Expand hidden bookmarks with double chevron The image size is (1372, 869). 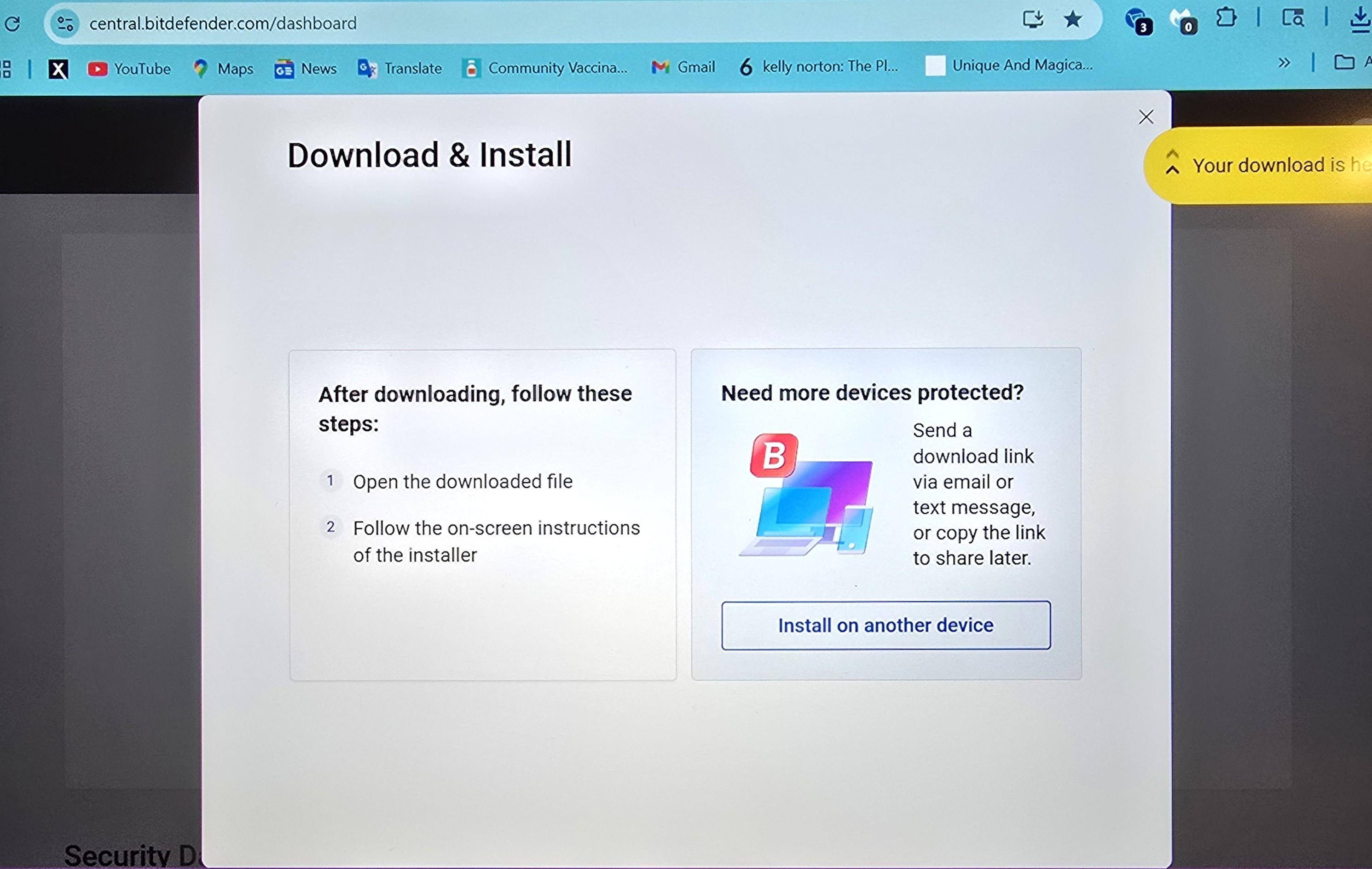[1284, 63]
